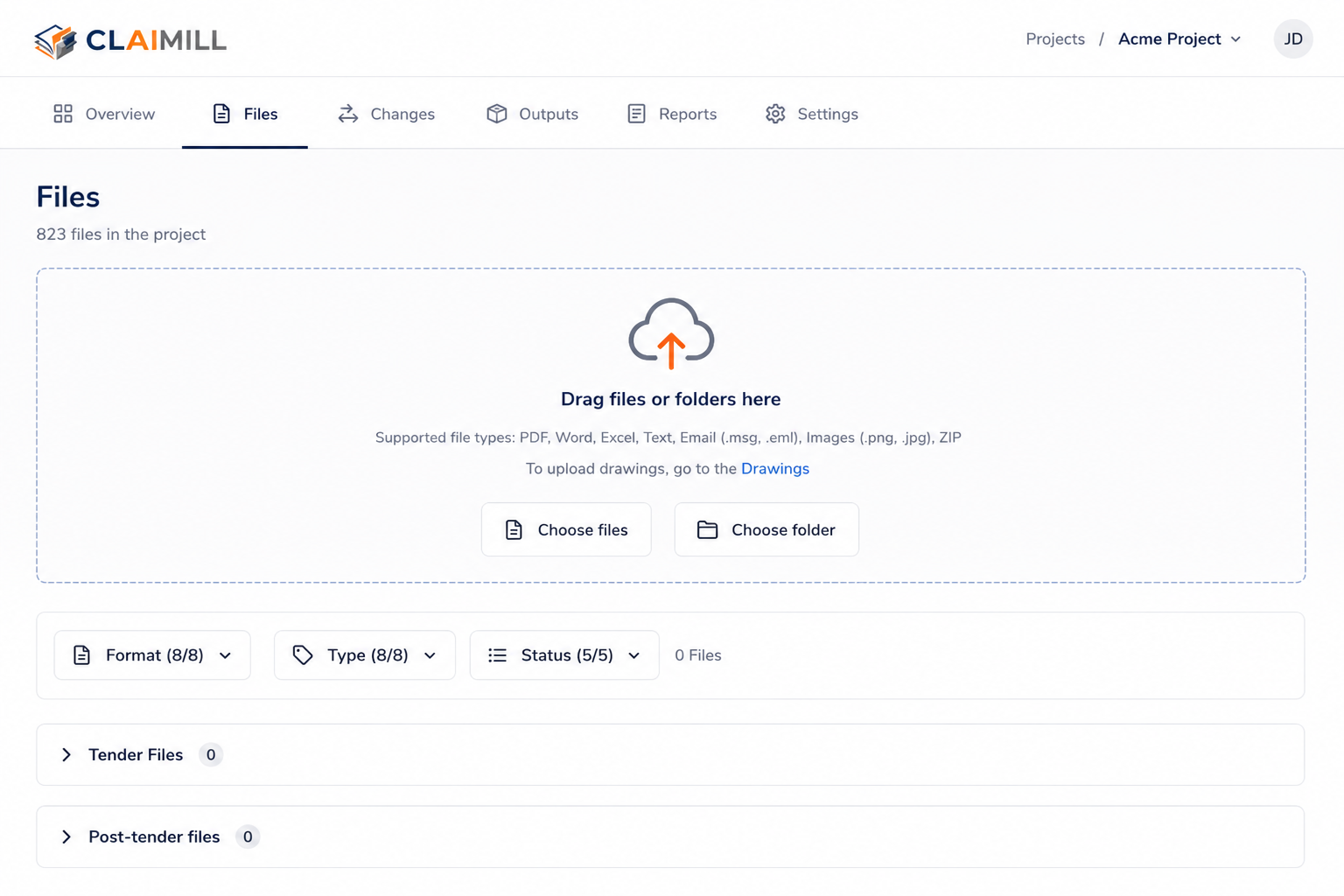Click the Status filter list icon

(497, 655)
